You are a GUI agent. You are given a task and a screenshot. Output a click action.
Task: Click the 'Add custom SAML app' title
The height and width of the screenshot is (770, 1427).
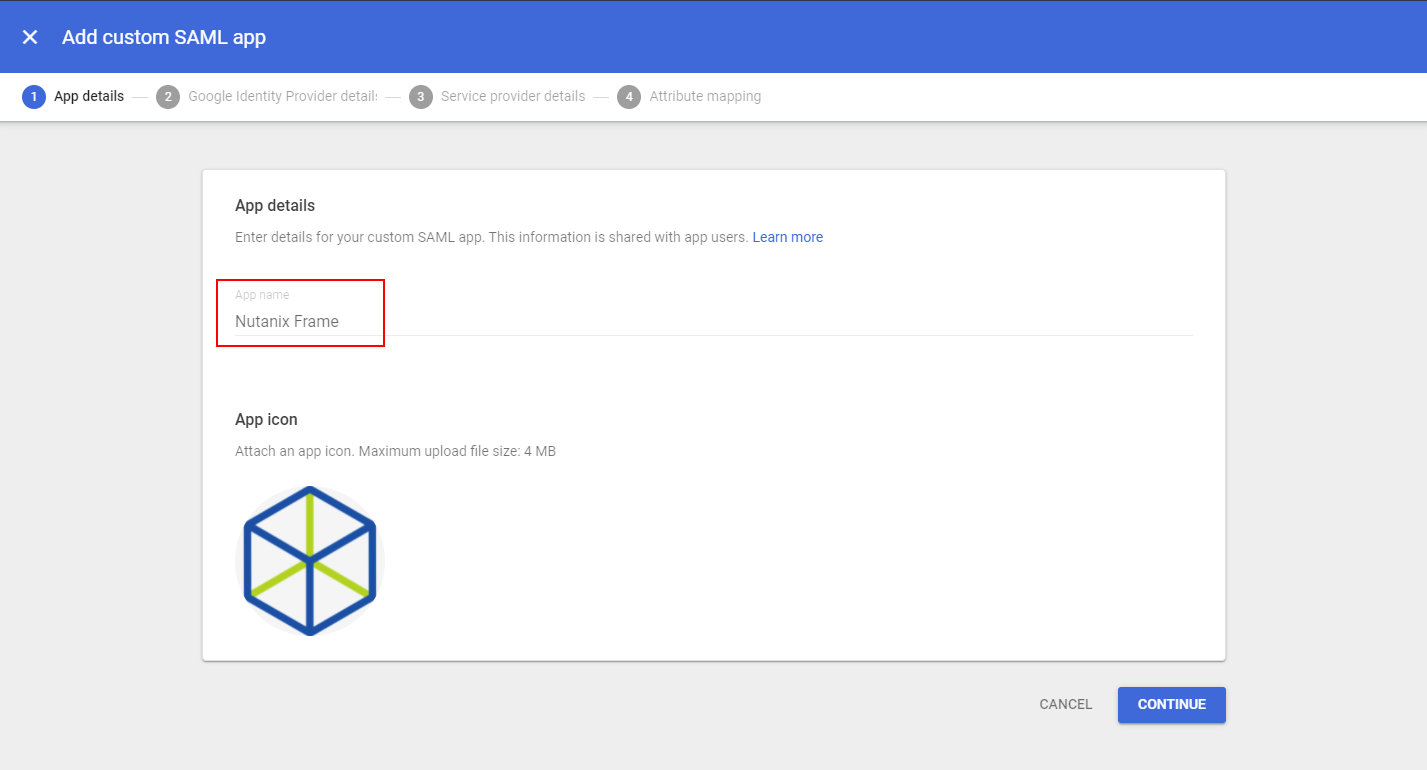164,37
